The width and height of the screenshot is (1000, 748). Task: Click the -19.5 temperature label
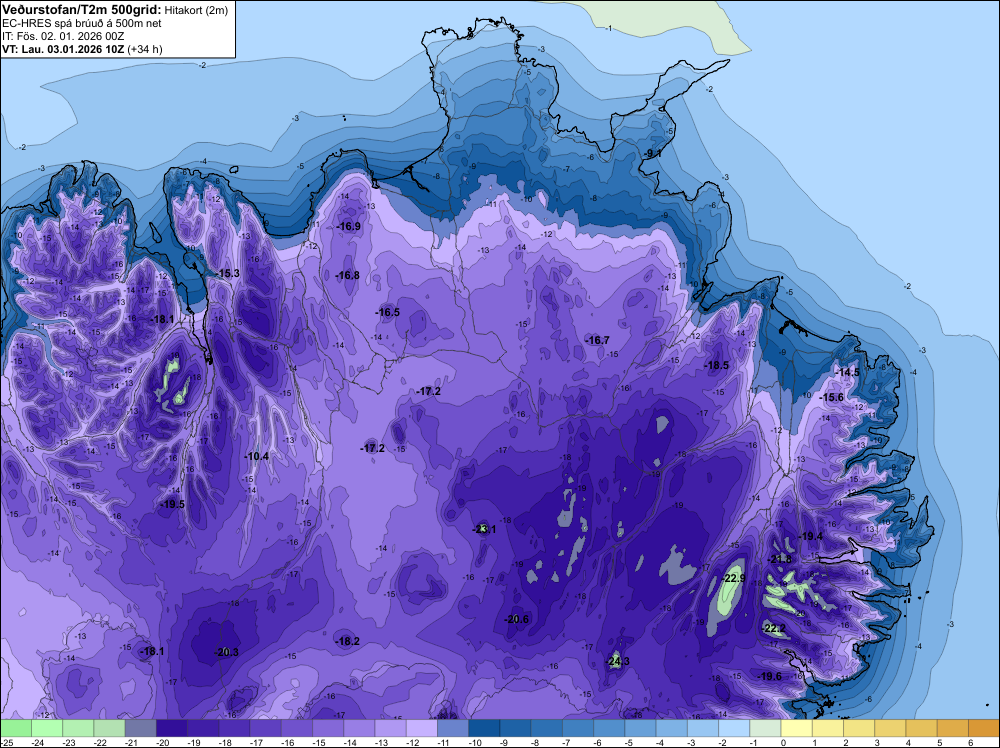172,504
